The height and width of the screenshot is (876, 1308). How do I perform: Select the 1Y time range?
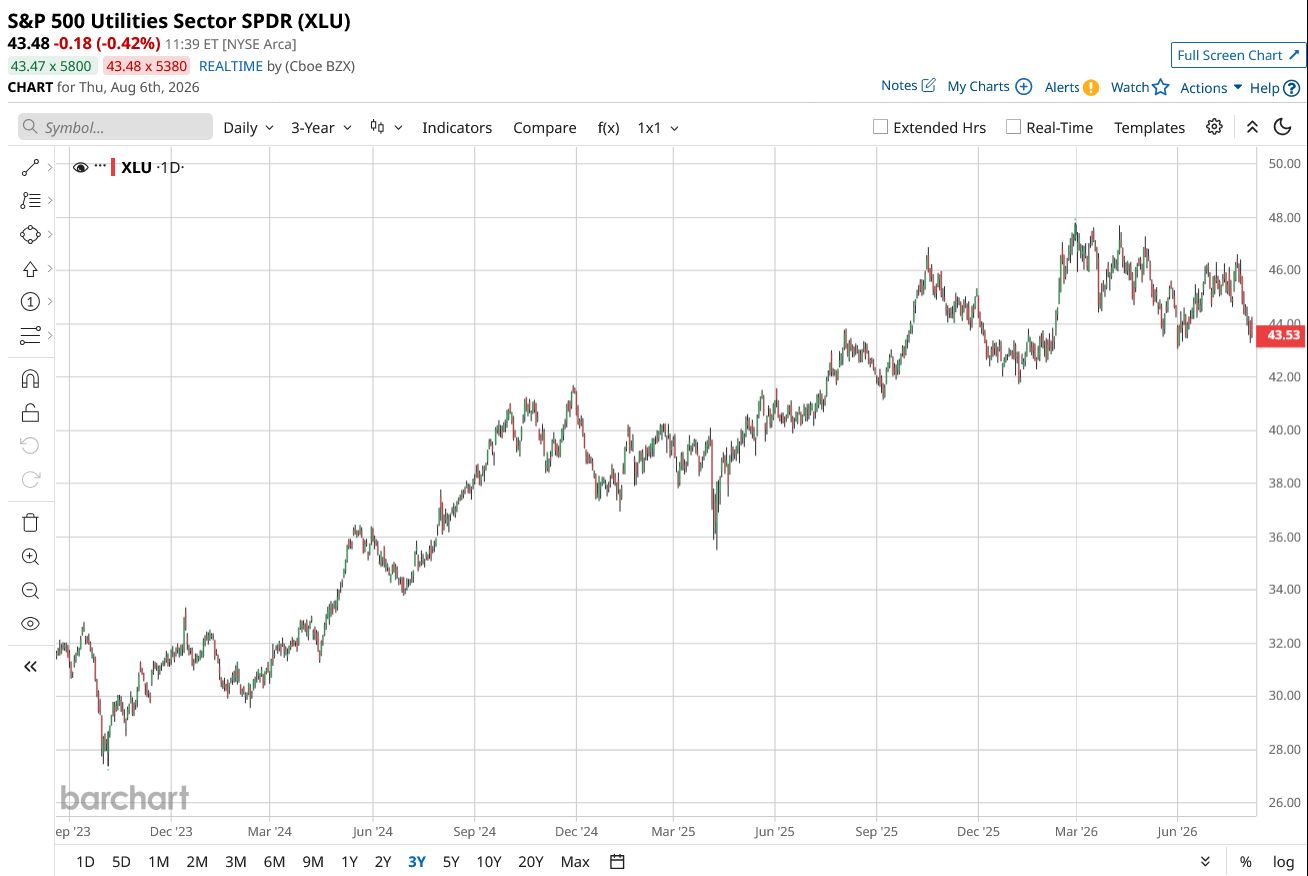click(349, 862)
